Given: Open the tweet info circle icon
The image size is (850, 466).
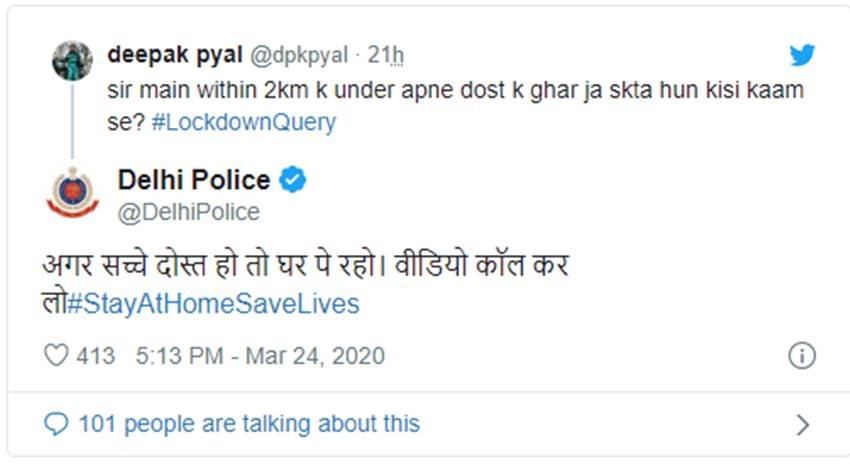Looking at the screenshot, I should pyautogui.click(x=802, y=356).
